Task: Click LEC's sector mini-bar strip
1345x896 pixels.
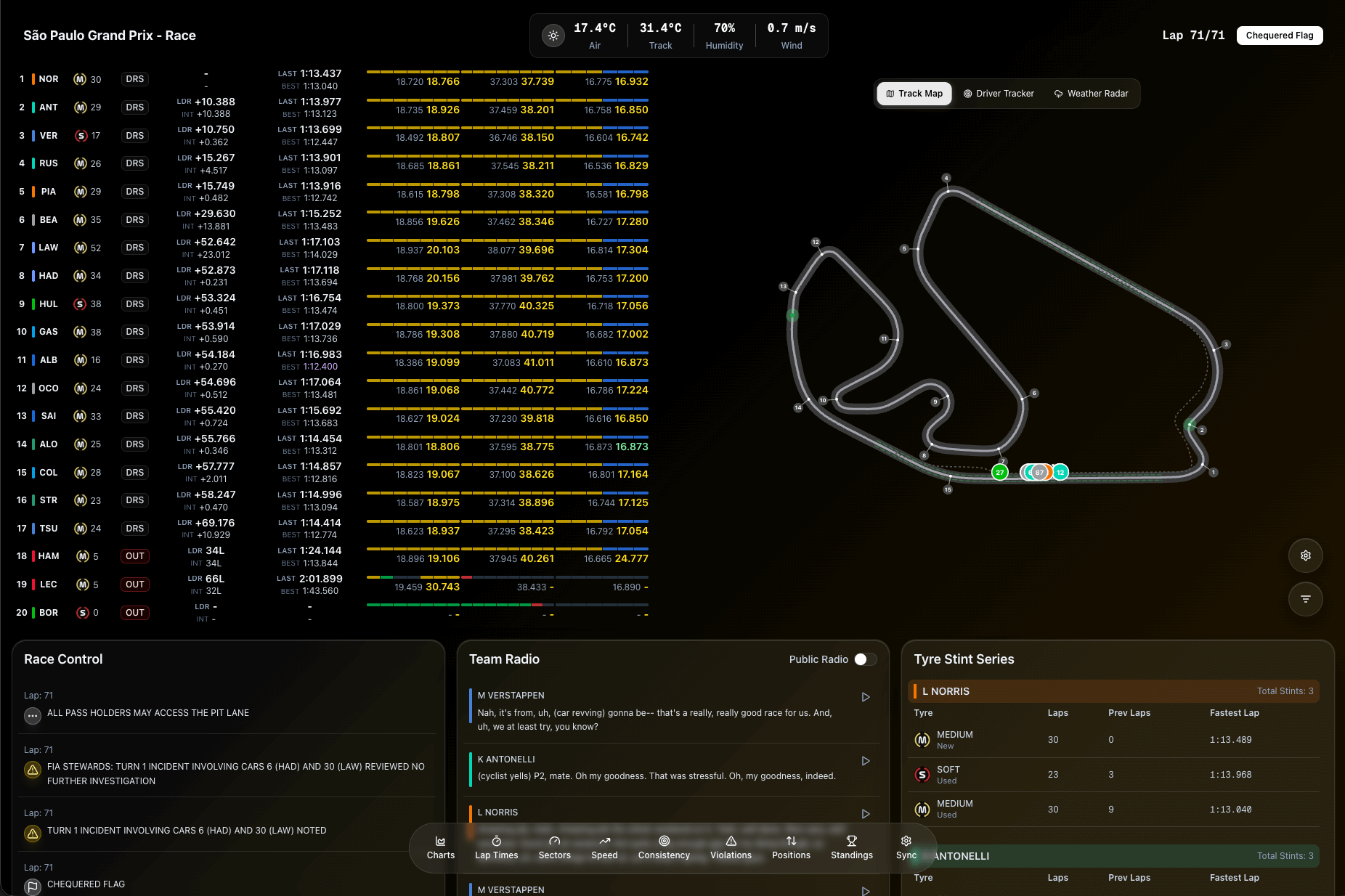Action: (508, 577)
